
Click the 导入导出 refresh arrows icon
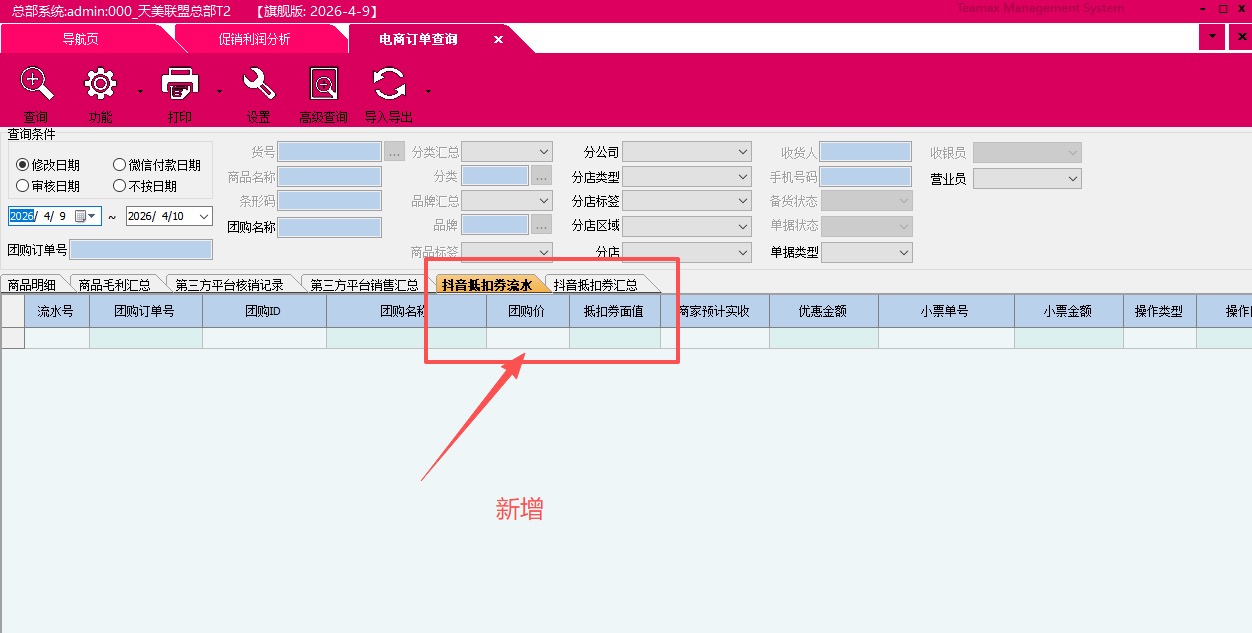[389, 85]
